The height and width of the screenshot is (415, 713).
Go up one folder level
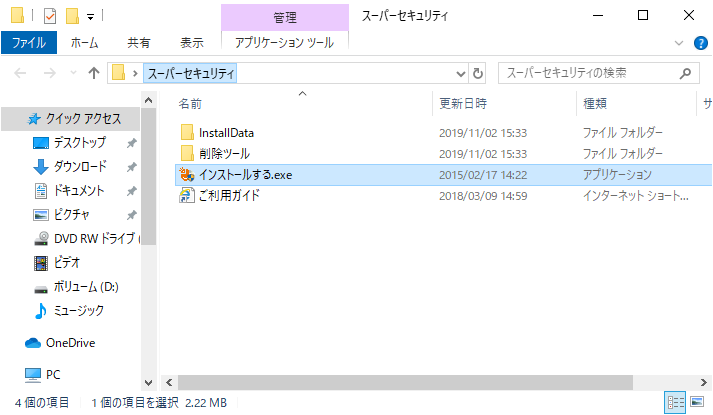(x=94, y=73)
